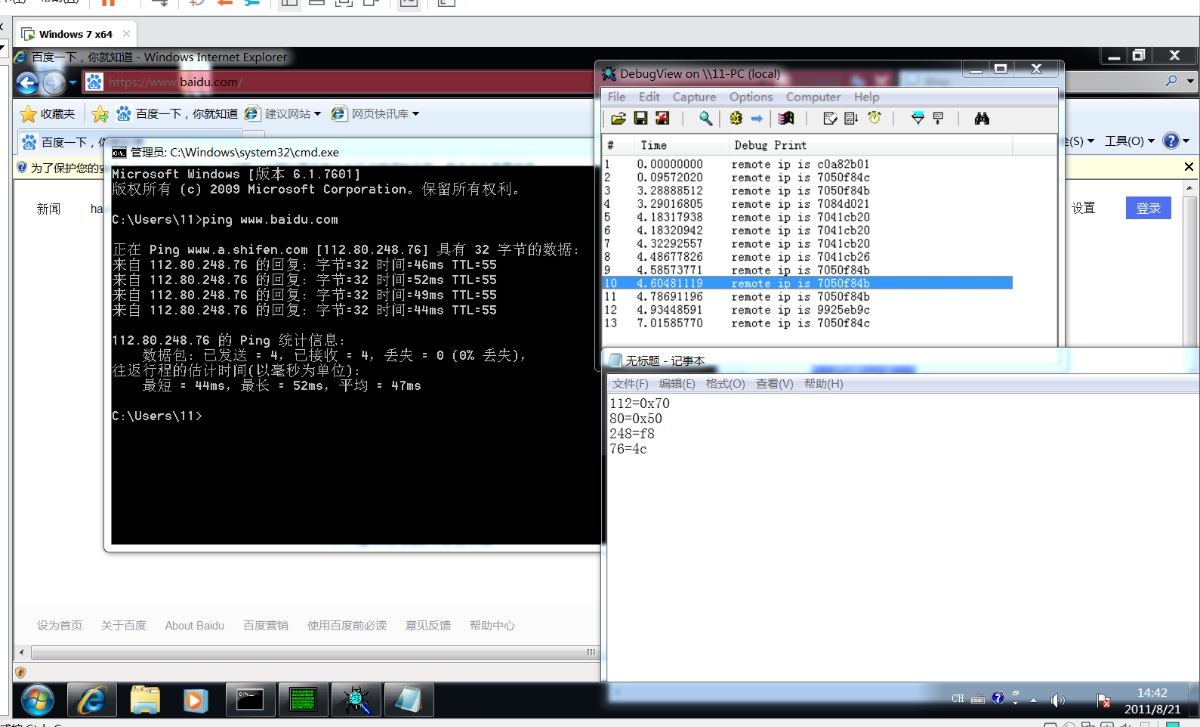The width and height of the screenshot is (1200, 727).
Task: Open the Capture menu in DebugView
Action: coord(694,97)
